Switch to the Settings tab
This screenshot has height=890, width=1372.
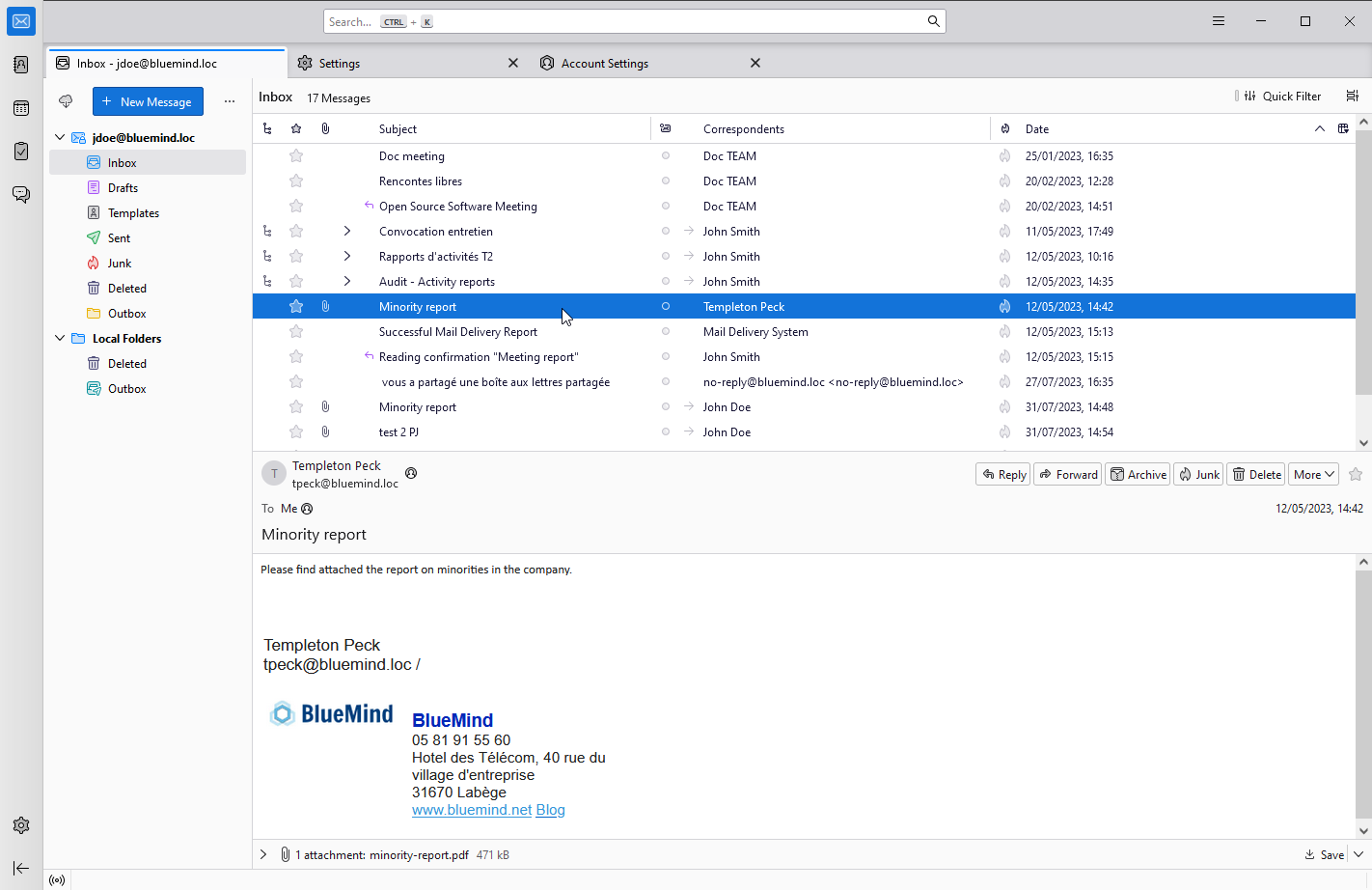click(340, 63)
